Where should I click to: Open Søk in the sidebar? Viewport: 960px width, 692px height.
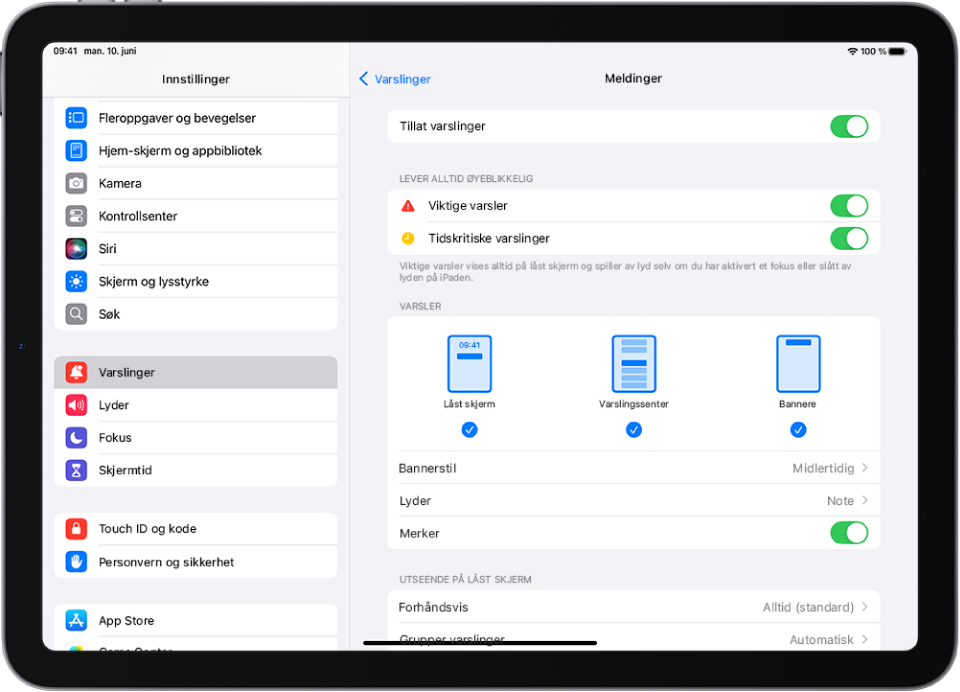(x=196, y=314)
